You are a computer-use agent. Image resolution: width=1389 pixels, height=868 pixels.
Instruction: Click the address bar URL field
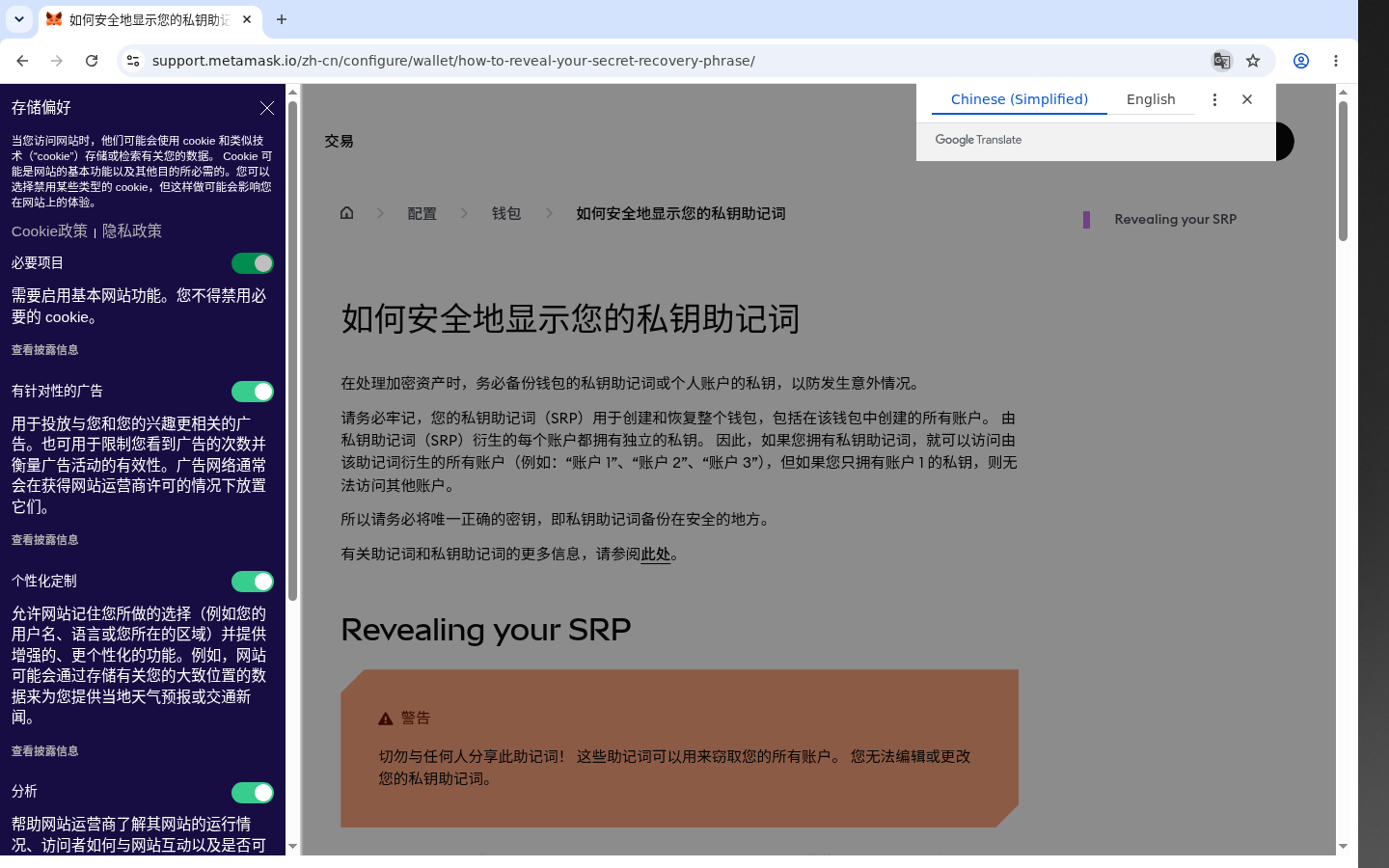(x=675, y=61)
